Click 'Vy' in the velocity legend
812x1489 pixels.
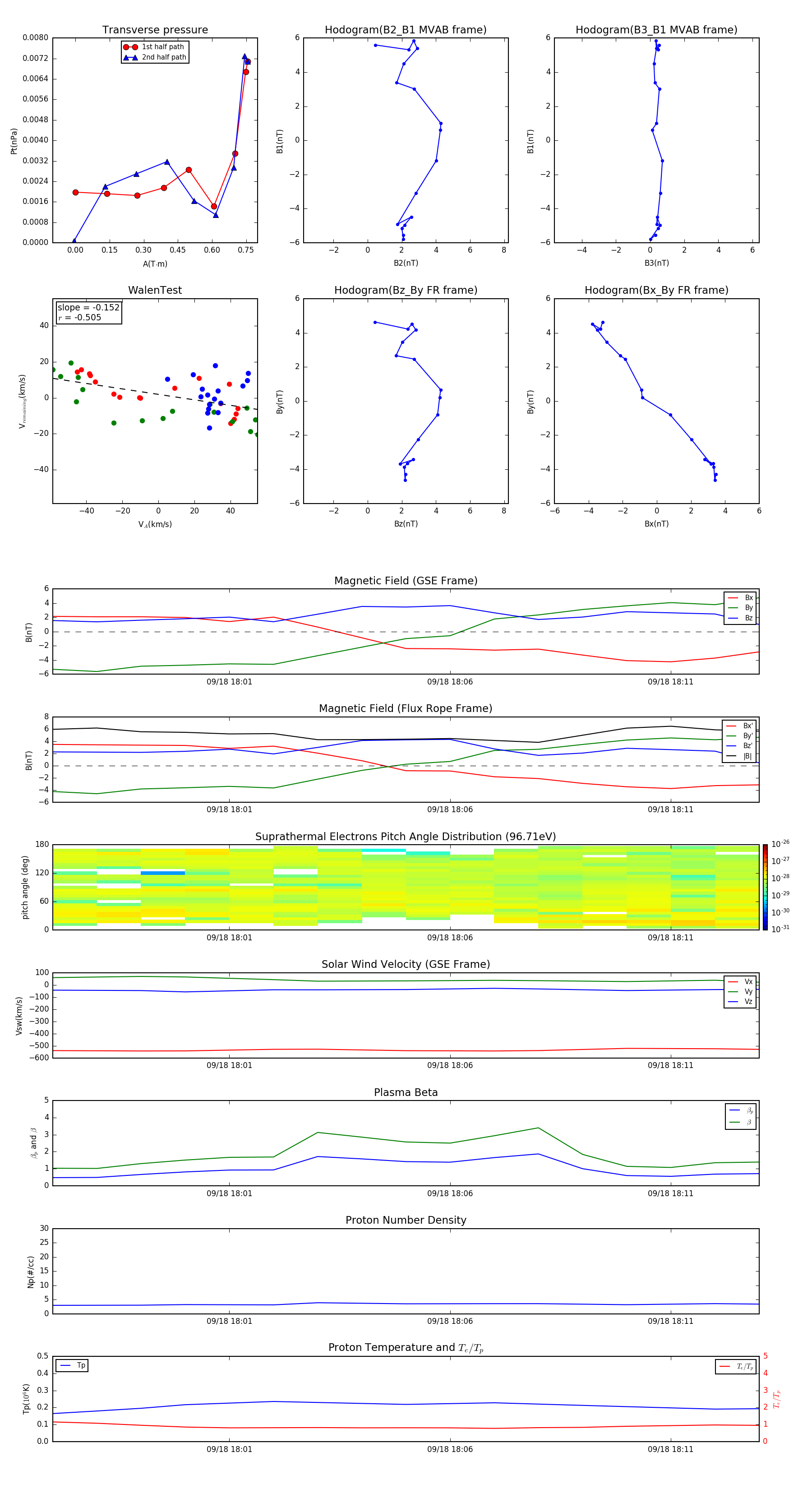[x=748, y=991]
